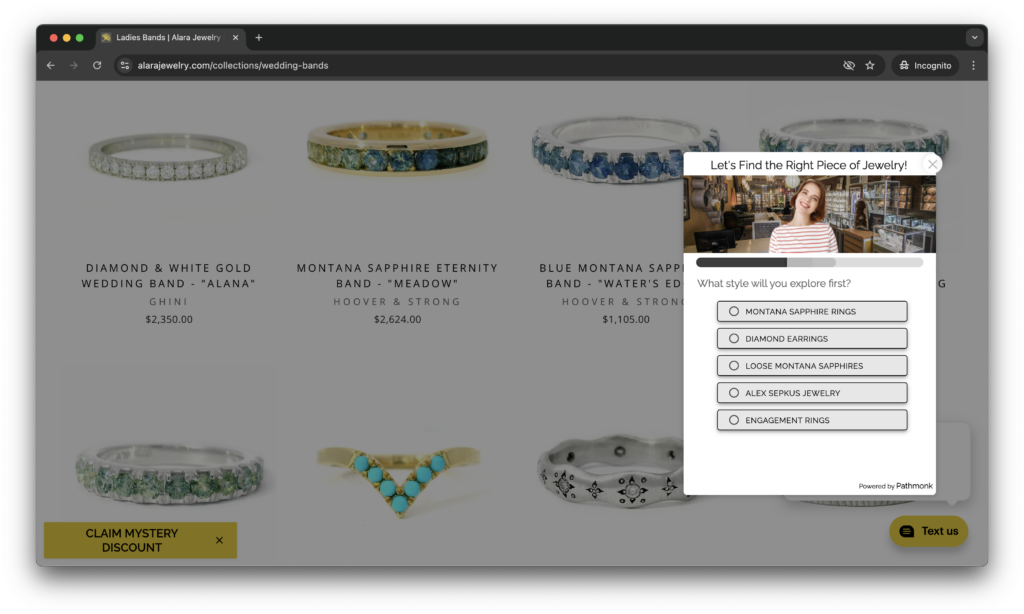Reload the wedding-bands page
Viewport: 1024px width, 614px height.
(97, 65)
